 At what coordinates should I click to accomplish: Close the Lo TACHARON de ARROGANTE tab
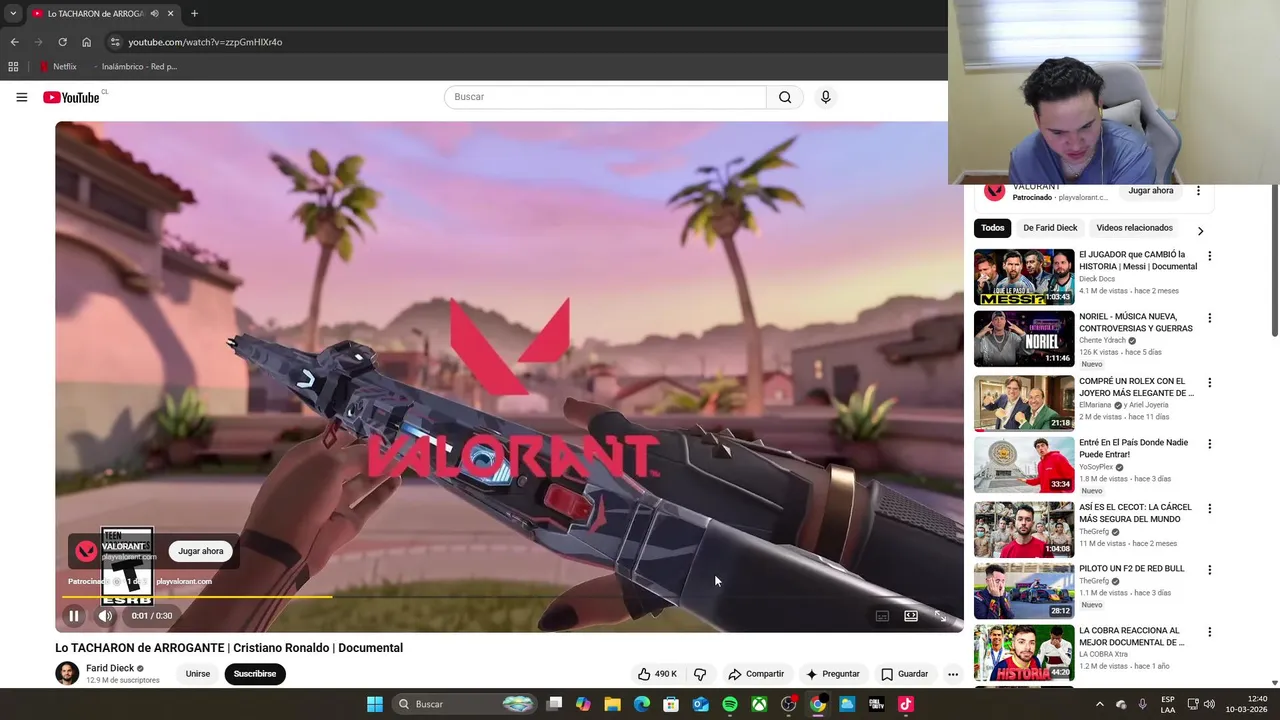[170, 14]
